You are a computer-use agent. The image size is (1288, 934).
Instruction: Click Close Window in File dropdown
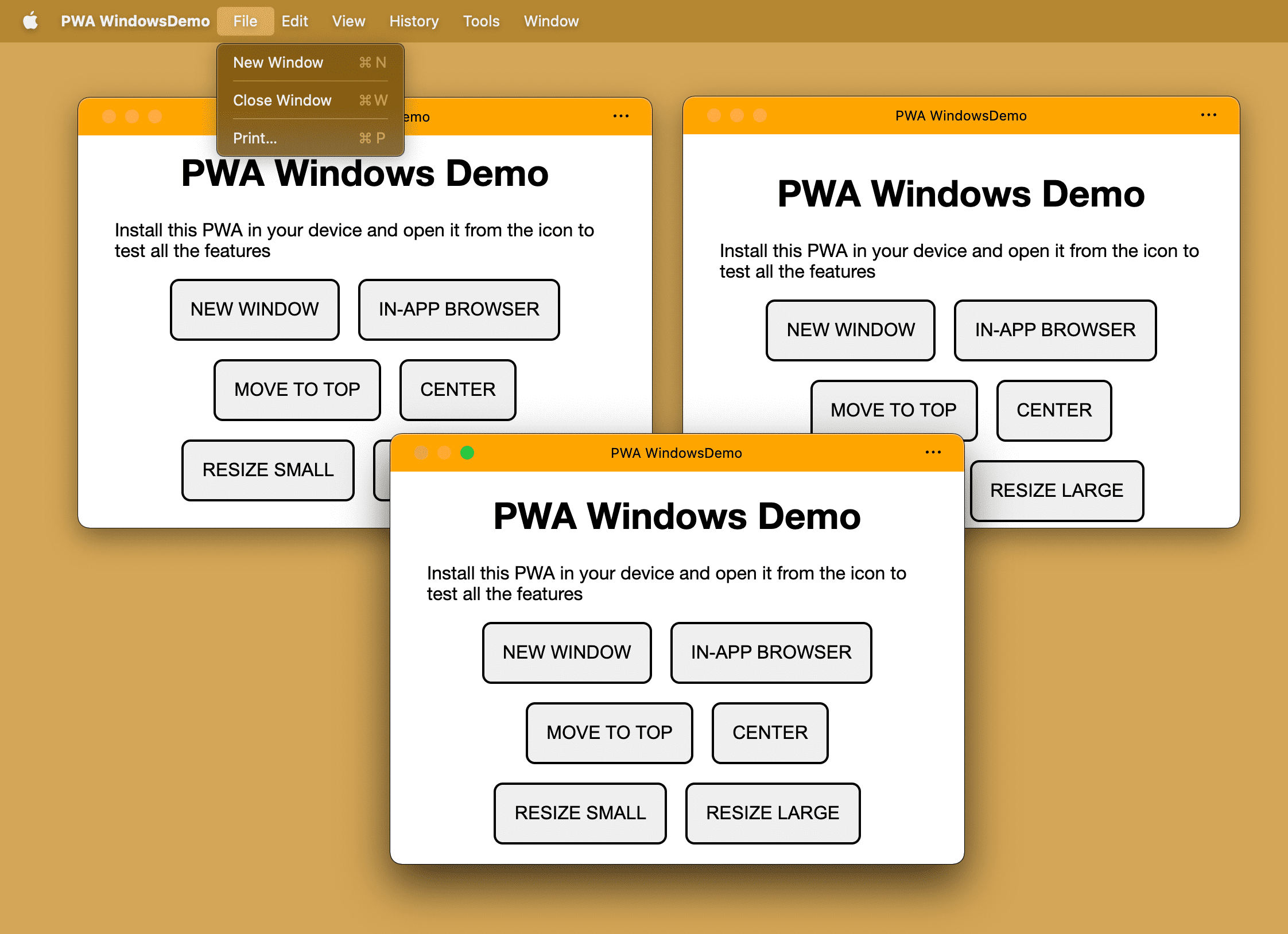pos(283,100)
